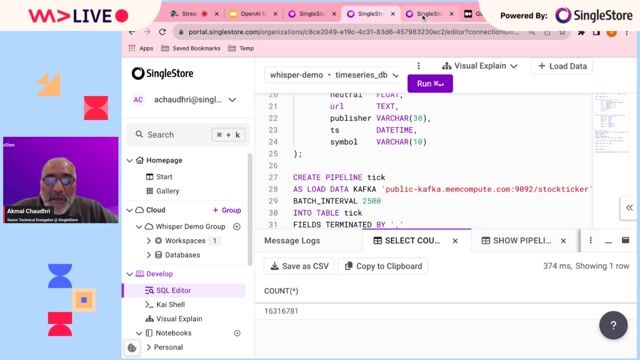
Task: Switch to the OpenAI browser tab
Action: (253, 14)
